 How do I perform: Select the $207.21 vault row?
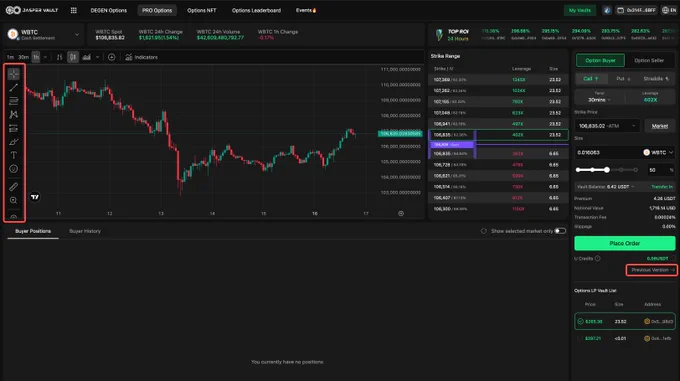click(624, 338)
